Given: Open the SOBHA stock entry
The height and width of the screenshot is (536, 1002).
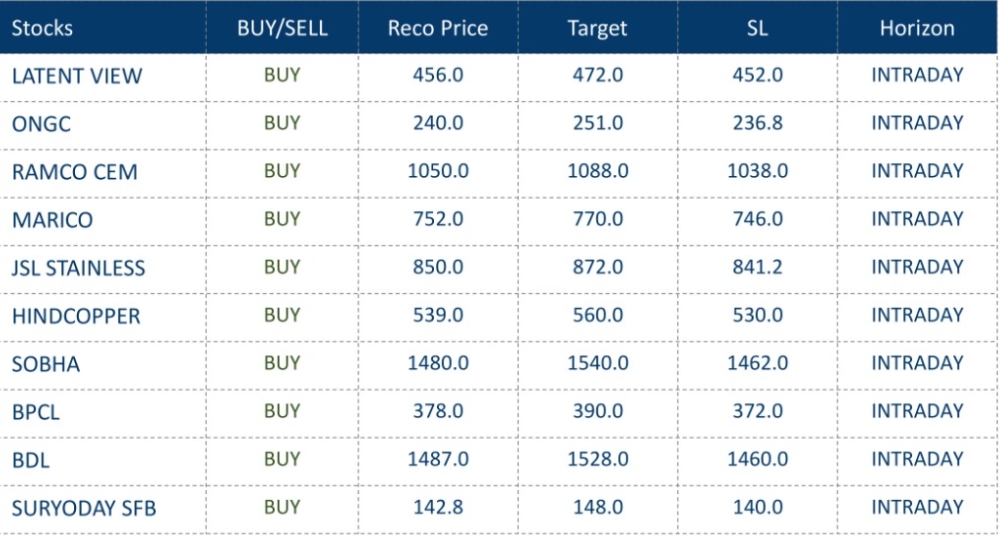Looking at the screenshot, I should 46,364.
